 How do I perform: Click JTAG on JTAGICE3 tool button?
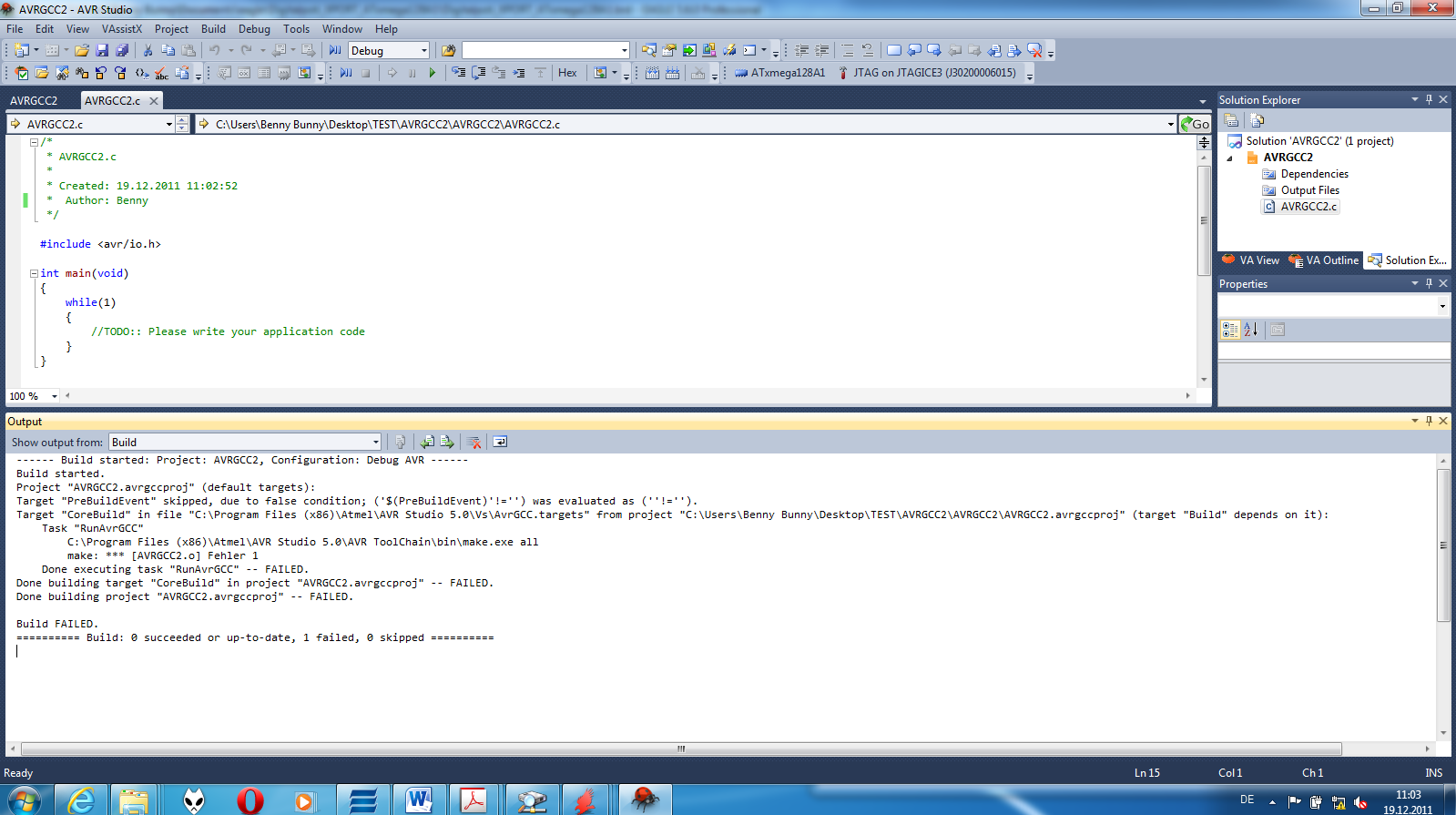(927, 73)
